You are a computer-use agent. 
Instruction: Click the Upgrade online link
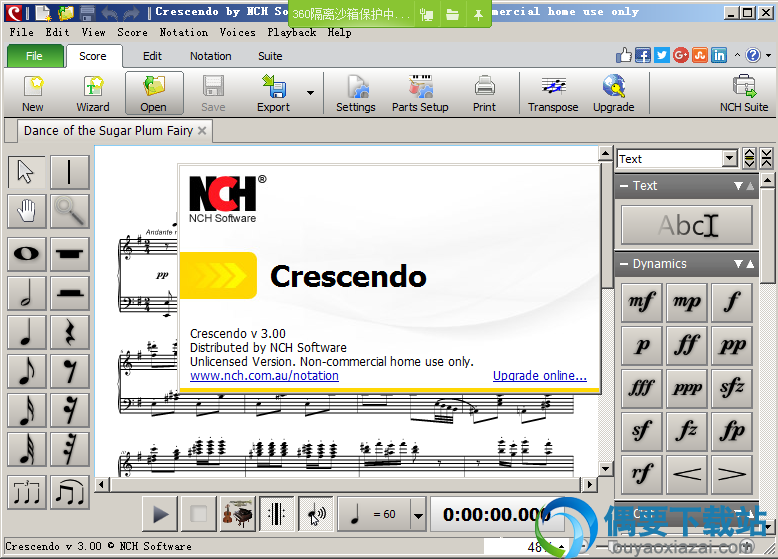(x=539, y=376)
